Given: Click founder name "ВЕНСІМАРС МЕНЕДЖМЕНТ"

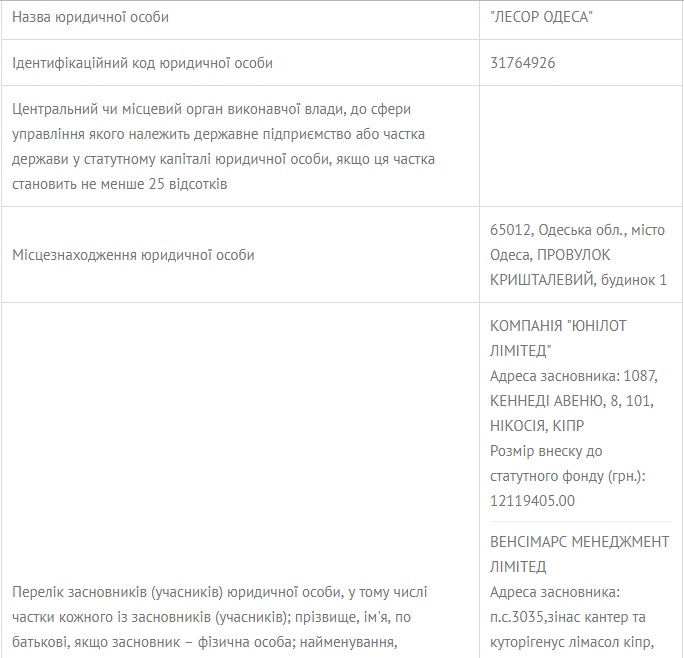Looking at the screenshot, I should click(x=579, y=542).
